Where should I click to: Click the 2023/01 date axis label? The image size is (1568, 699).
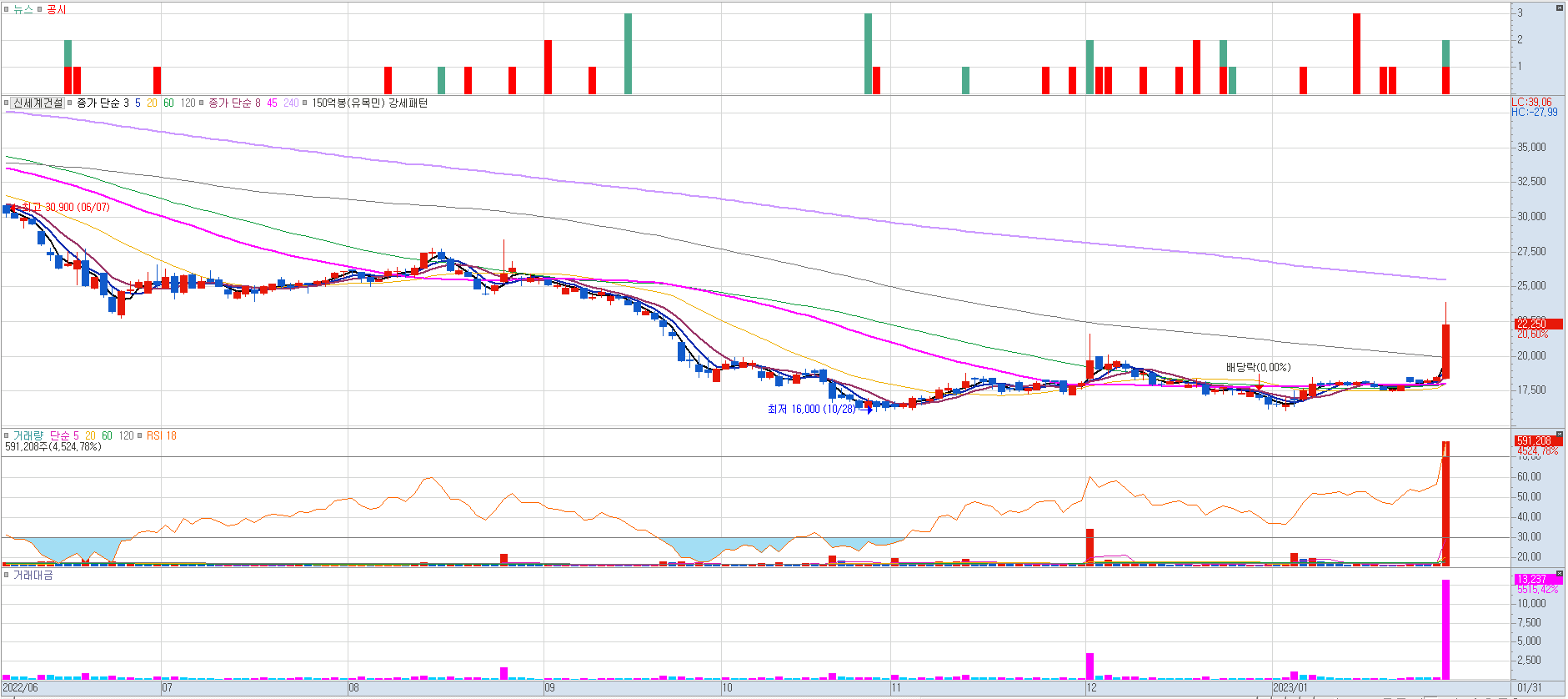pos(1290,687)
